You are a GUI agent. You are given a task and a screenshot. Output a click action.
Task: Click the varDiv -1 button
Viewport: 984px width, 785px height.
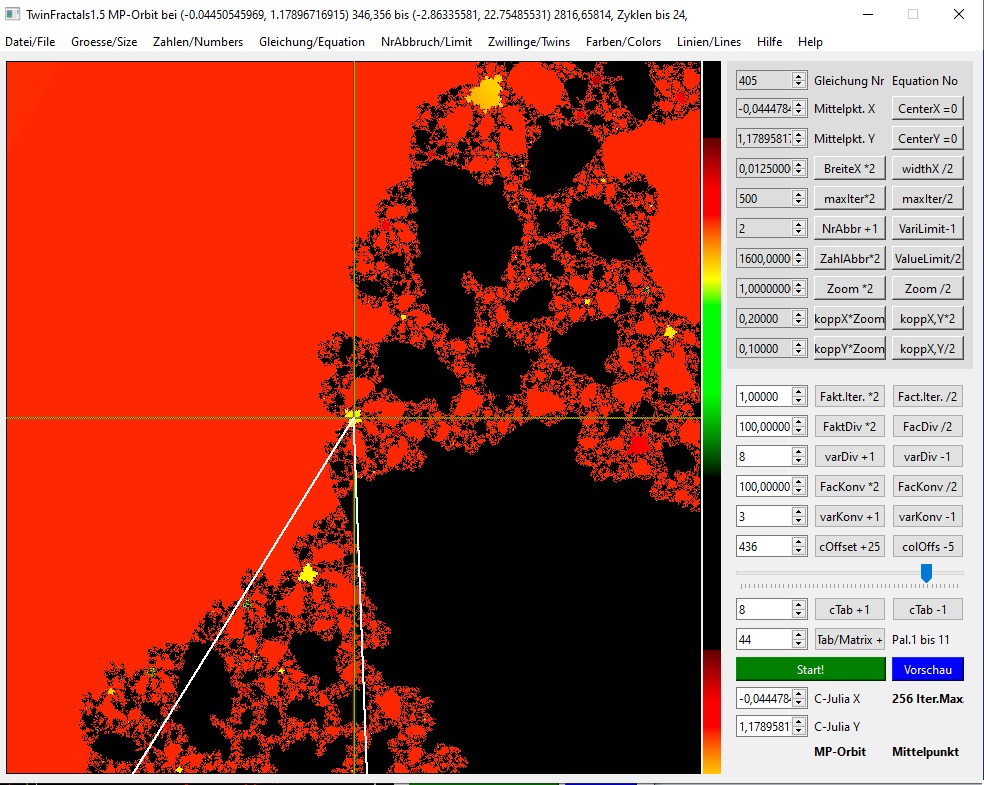click(x=928, y=457)
